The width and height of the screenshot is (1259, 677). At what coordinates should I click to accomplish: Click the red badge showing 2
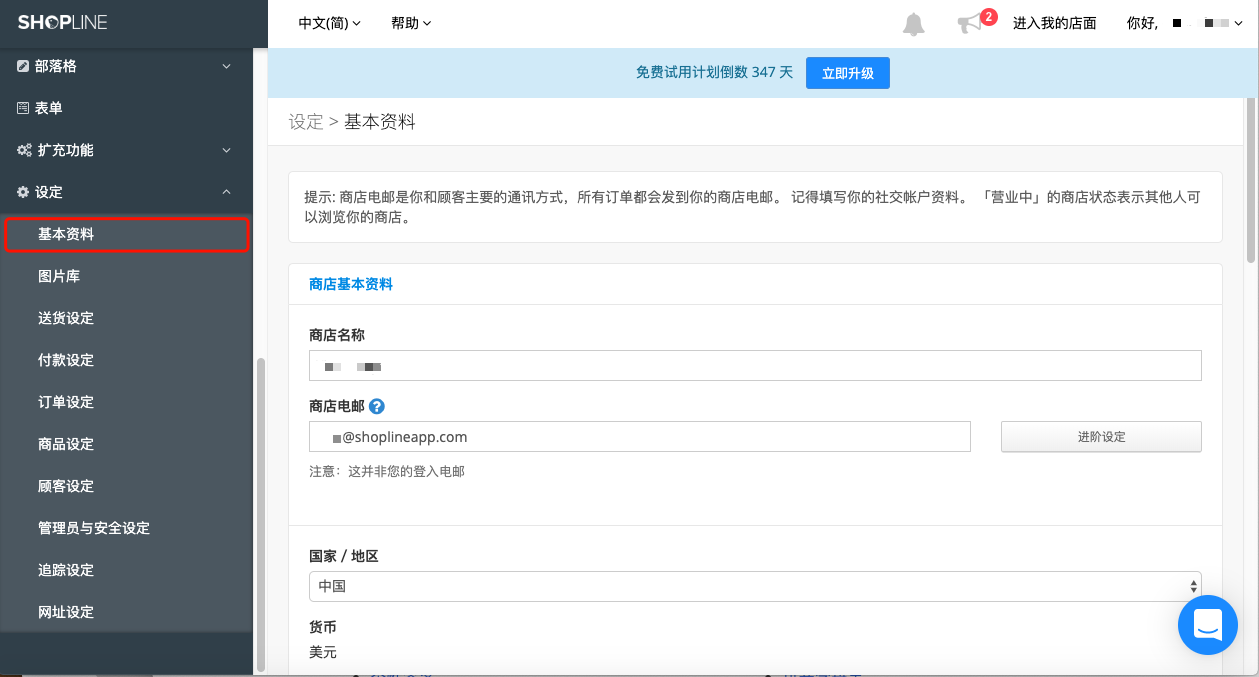coord(989,16)
